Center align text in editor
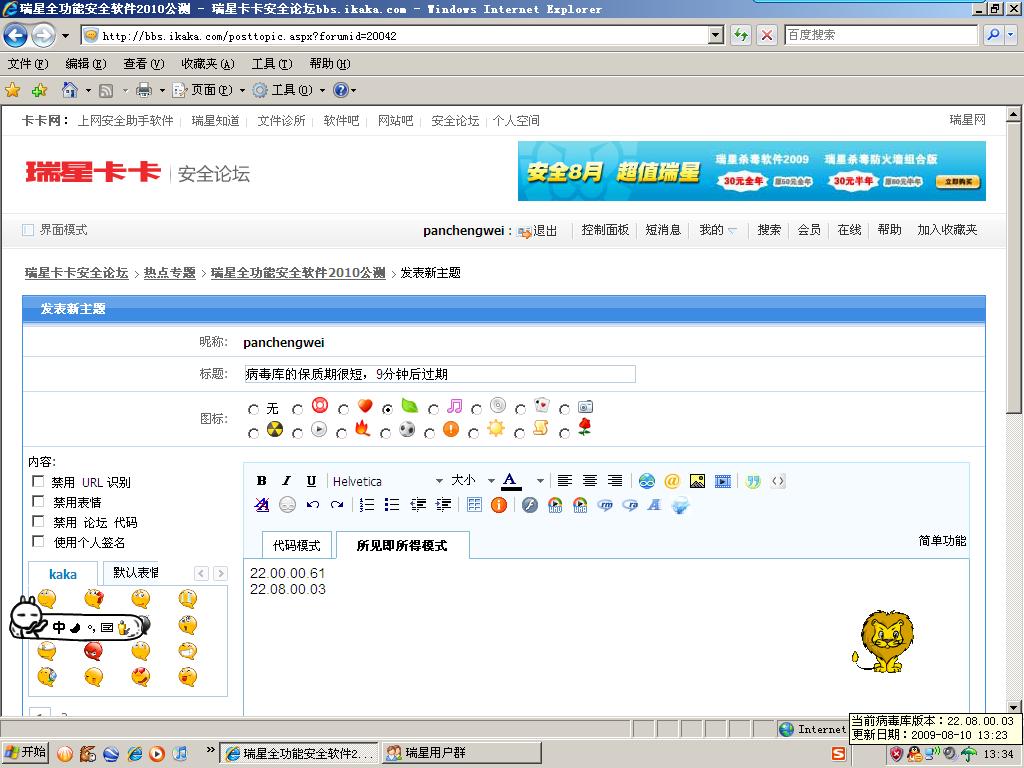1024x768 pixels. coord(590,481)
